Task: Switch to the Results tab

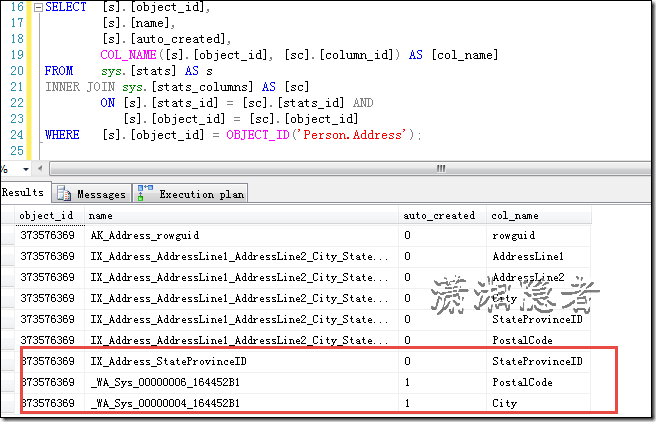Action: tap(23, 193)
